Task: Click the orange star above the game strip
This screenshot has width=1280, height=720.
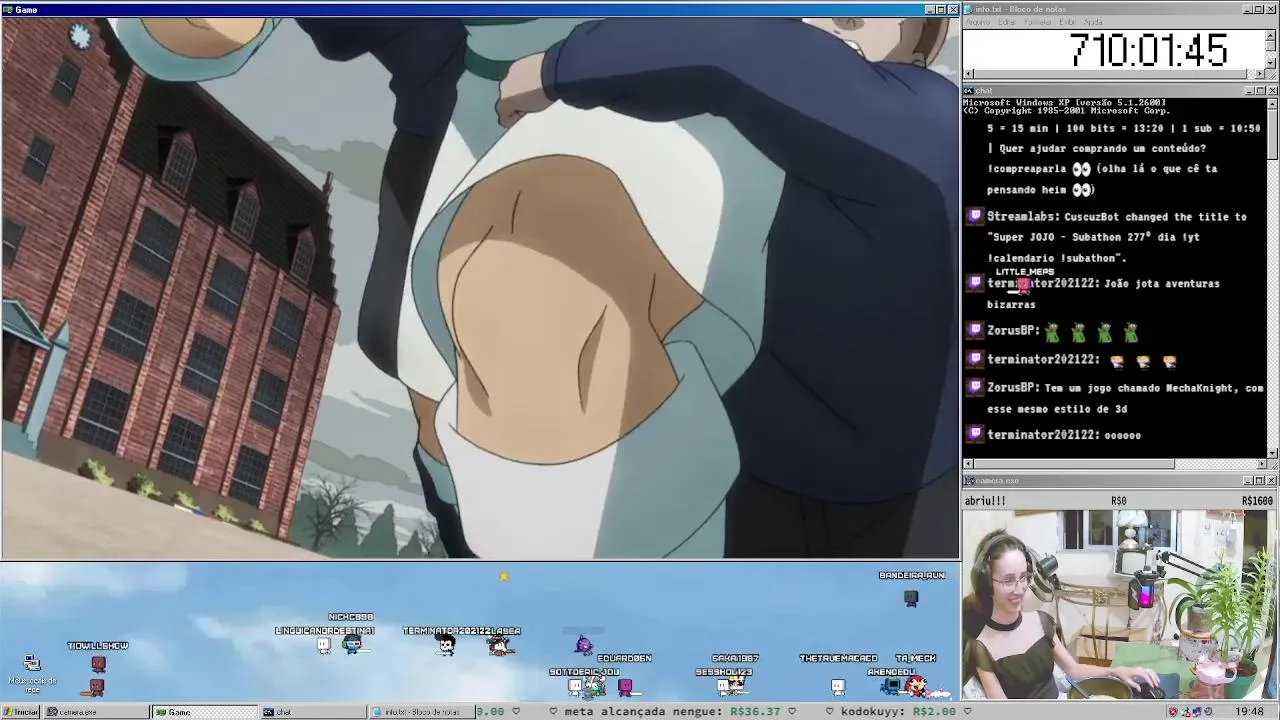Action: coord(504,576)
